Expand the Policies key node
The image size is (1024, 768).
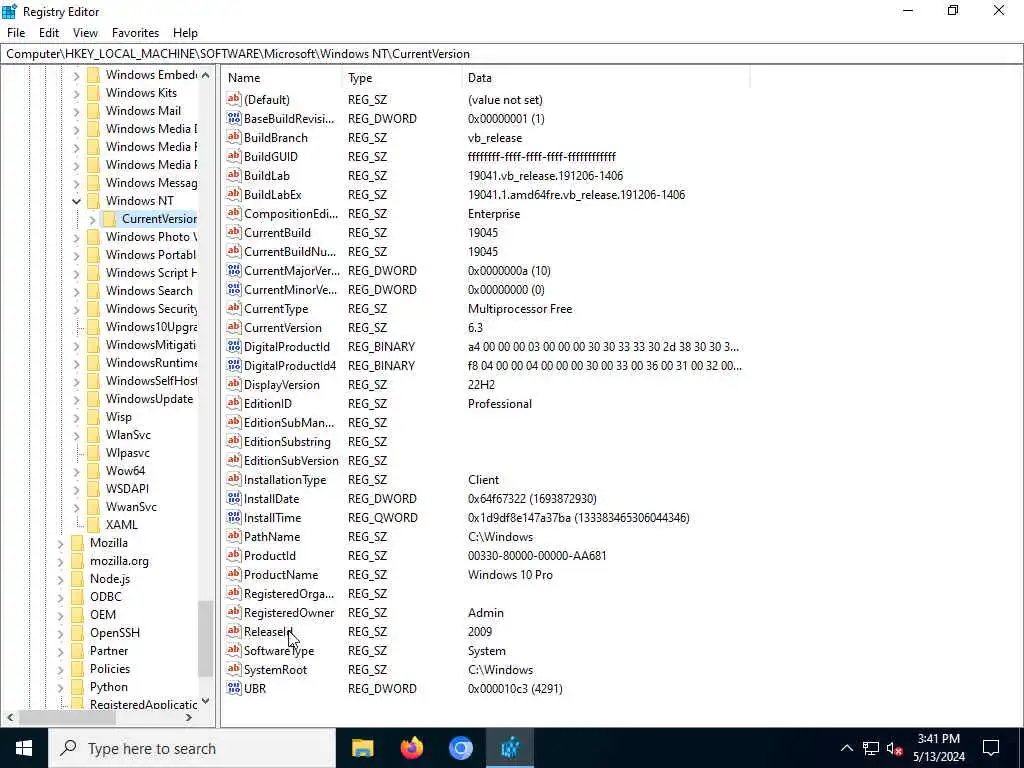tap(61, 669)
